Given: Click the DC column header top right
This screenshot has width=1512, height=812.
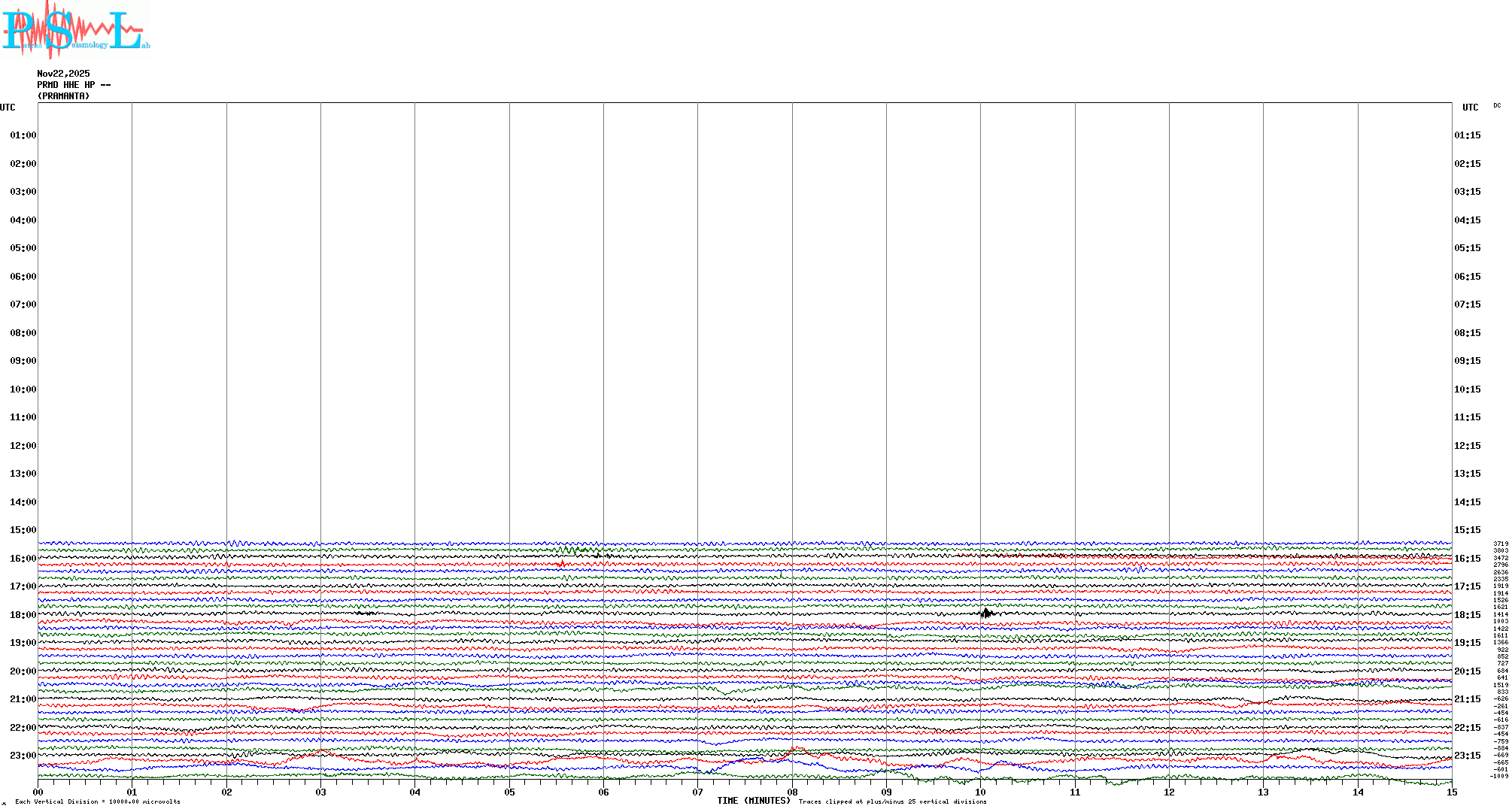Looking at the screenshot, I should 1497,106.
